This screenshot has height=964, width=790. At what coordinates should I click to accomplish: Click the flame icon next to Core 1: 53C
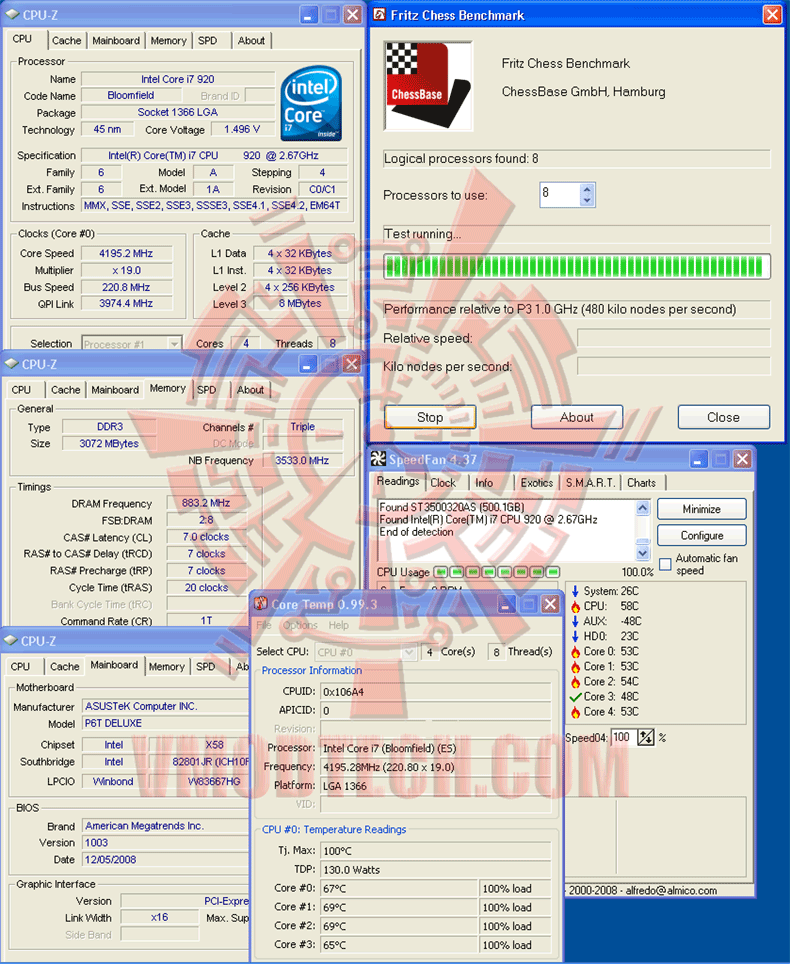(x=575, y=666)
